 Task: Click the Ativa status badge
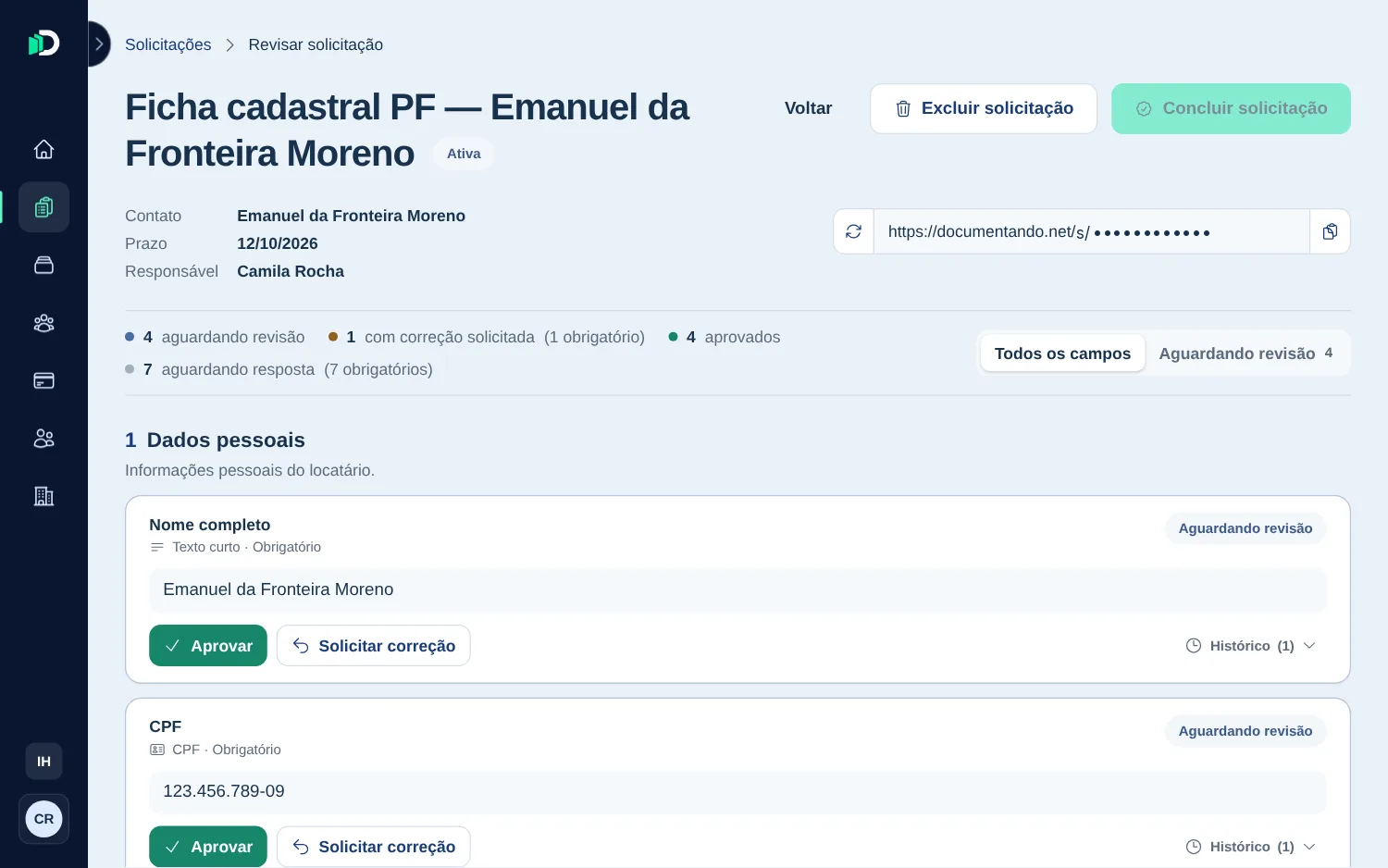click(464, 154)
